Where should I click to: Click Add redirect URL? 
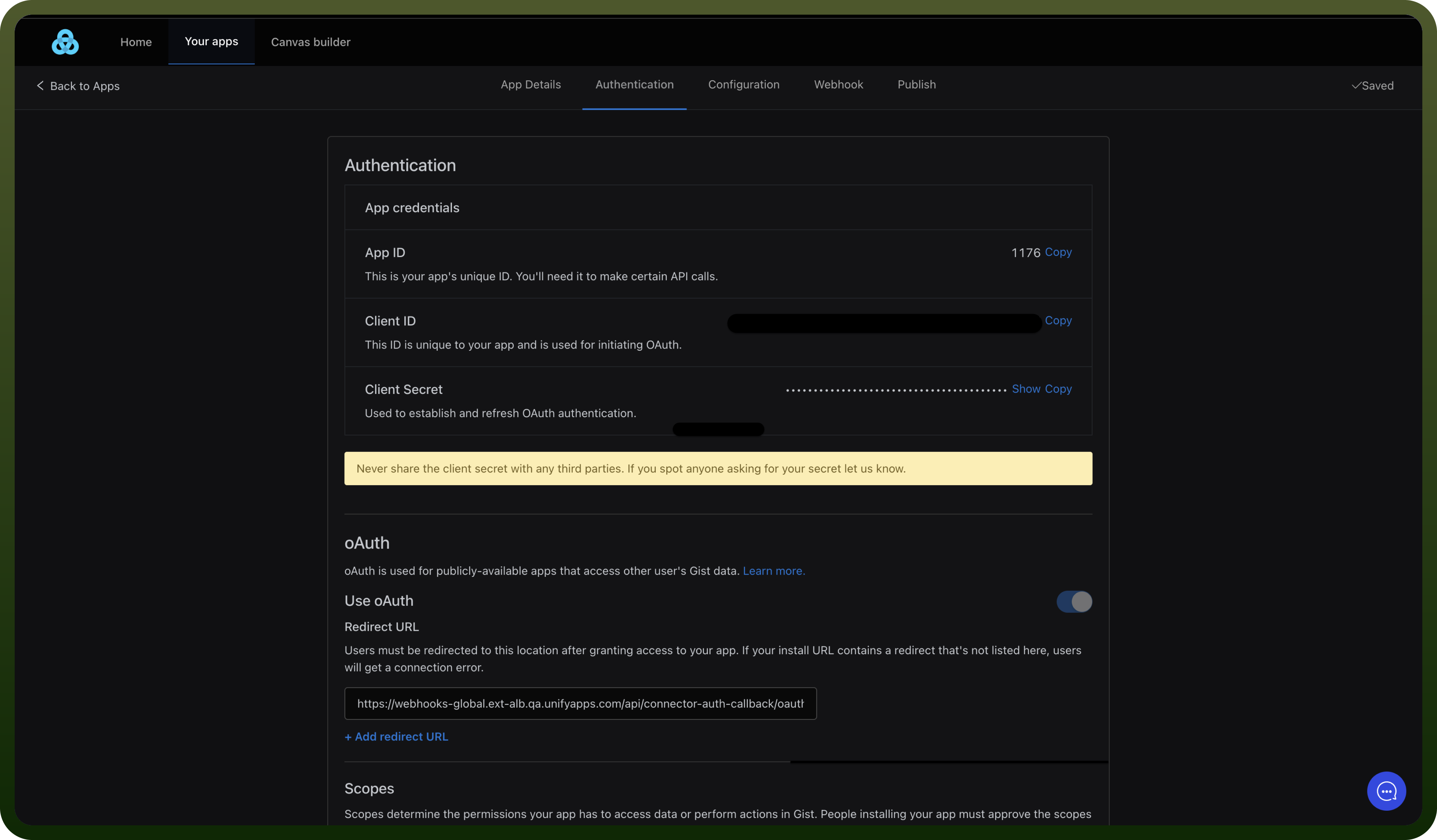tap(396, 737)
